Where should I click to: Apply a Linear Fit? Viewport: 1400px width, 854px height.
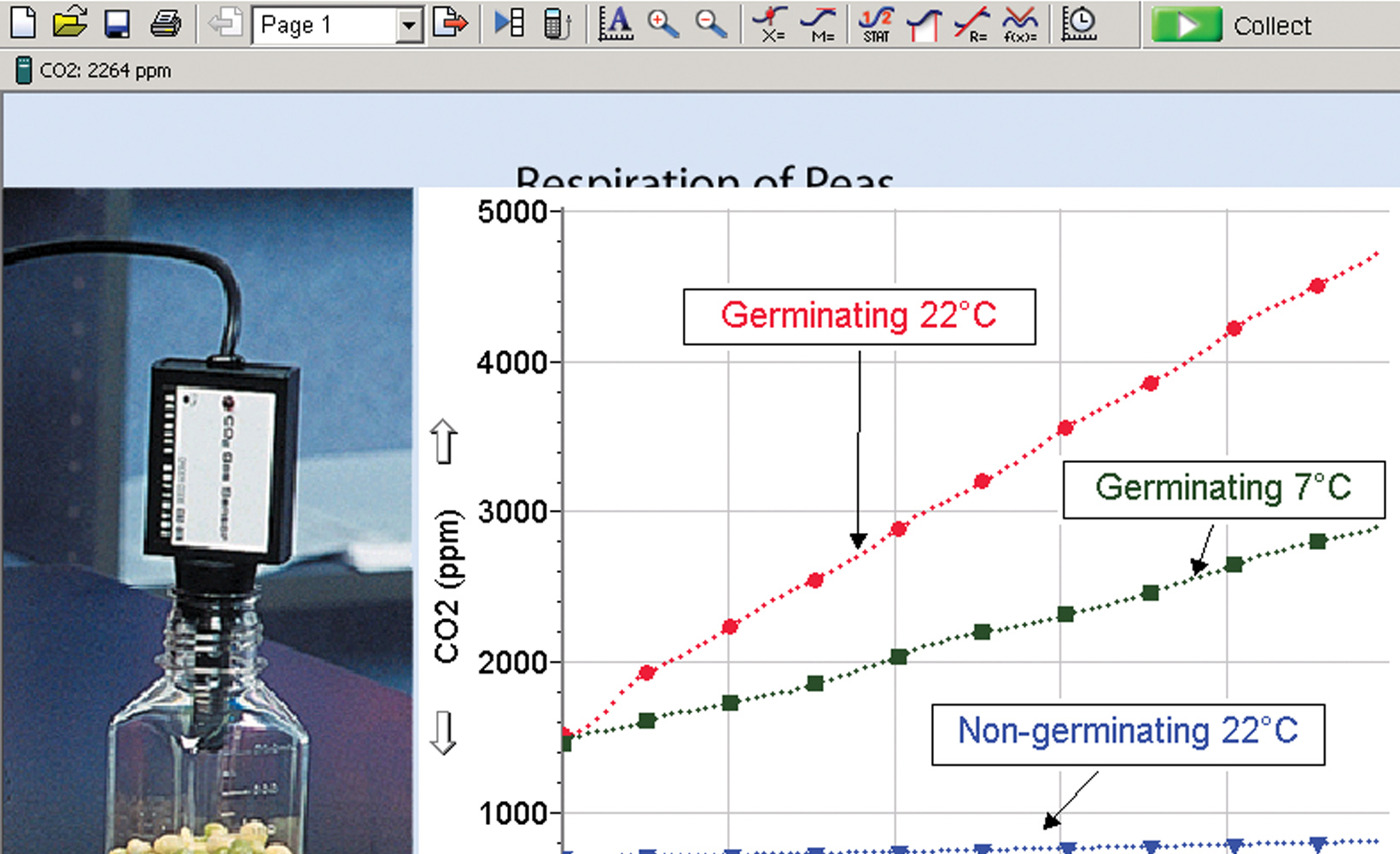972,23
